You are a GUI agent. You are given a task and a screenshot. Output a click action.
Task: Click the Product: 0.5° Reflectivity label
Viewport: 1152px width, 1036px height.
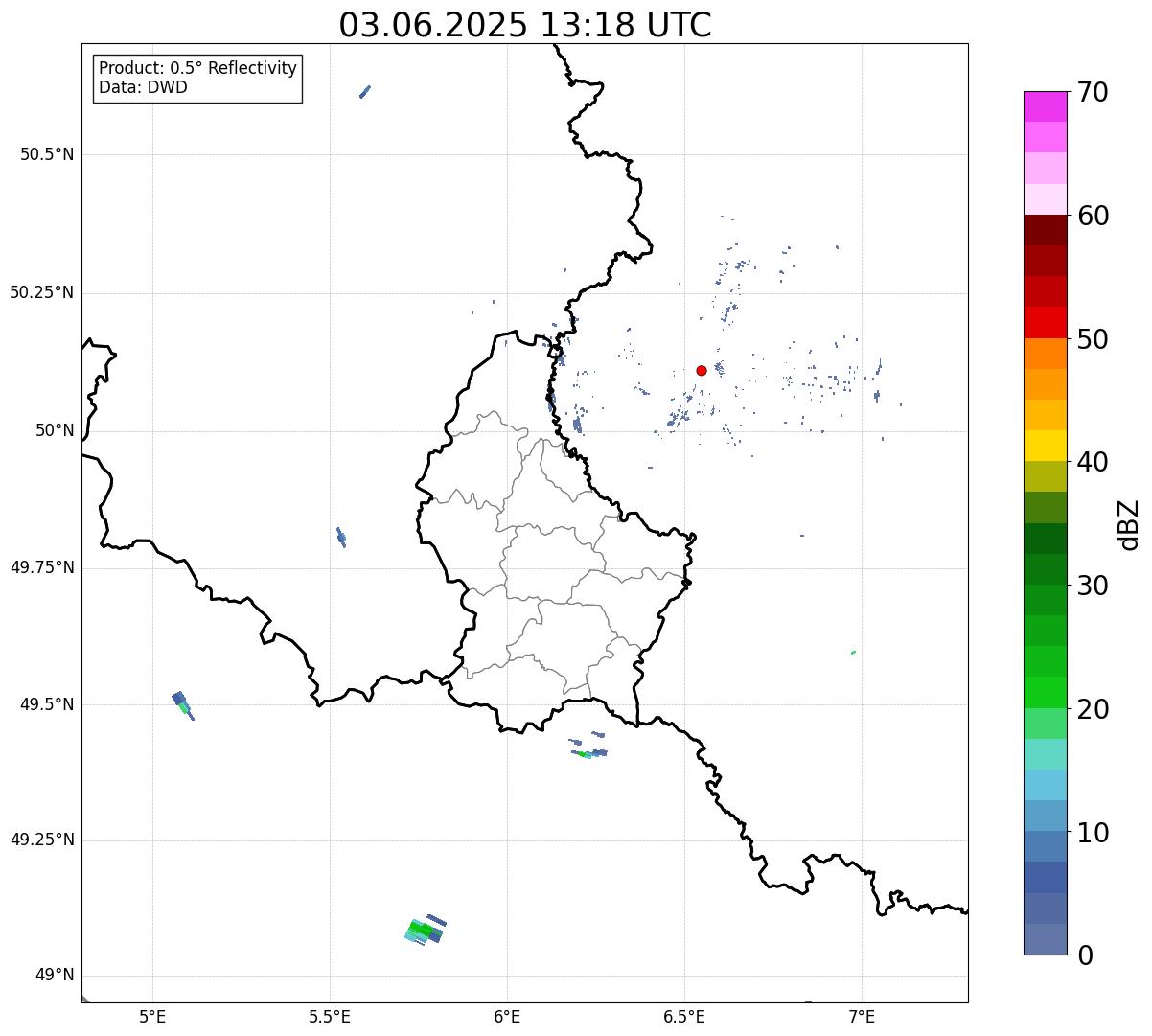click(x=197, y=69)
